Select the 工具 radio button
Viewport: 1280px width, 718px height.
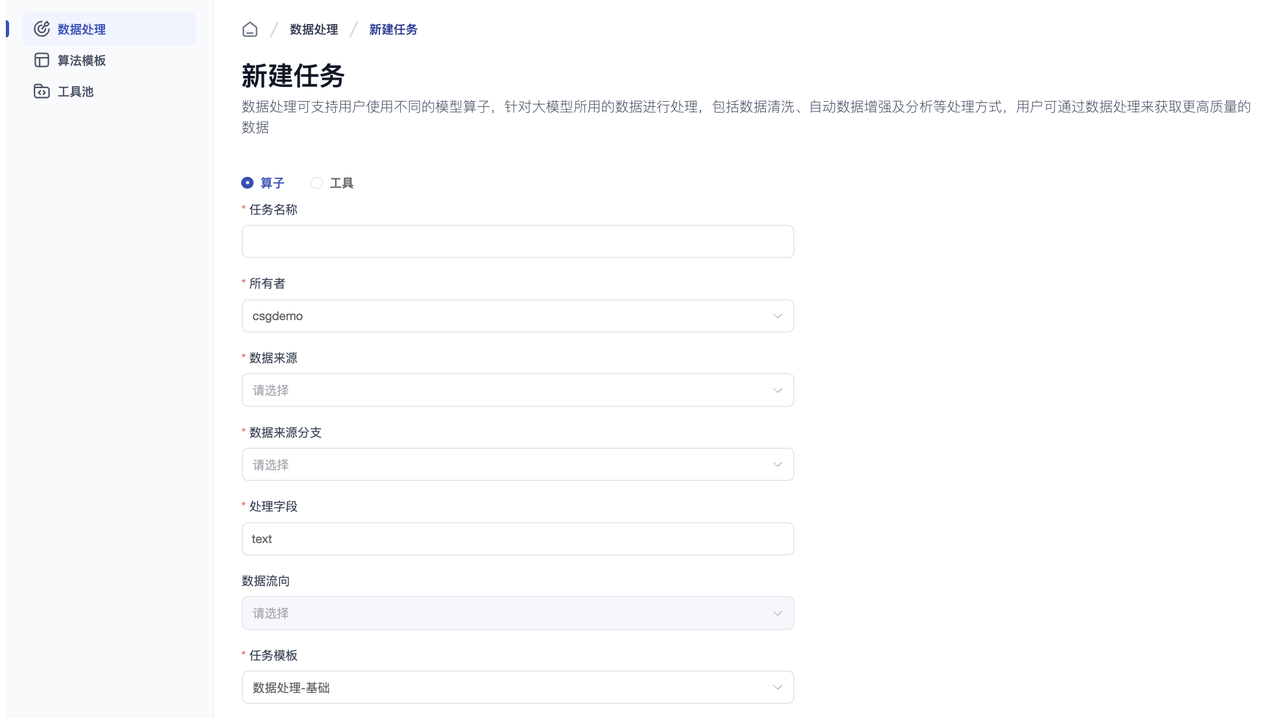(x=317, y=183)
